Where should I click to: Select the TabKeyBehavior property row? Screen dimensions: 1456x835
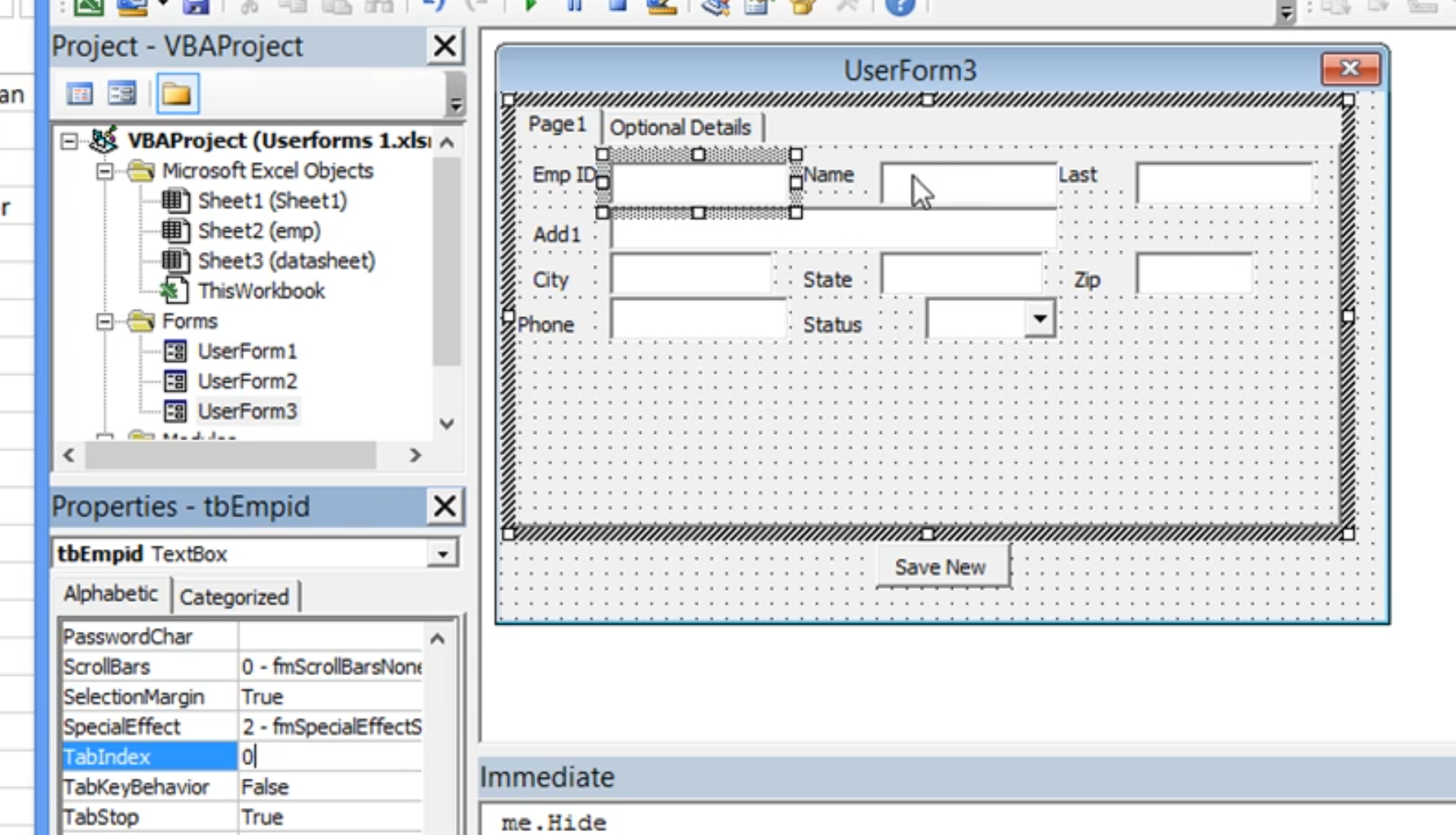click(x=242, y=788)
